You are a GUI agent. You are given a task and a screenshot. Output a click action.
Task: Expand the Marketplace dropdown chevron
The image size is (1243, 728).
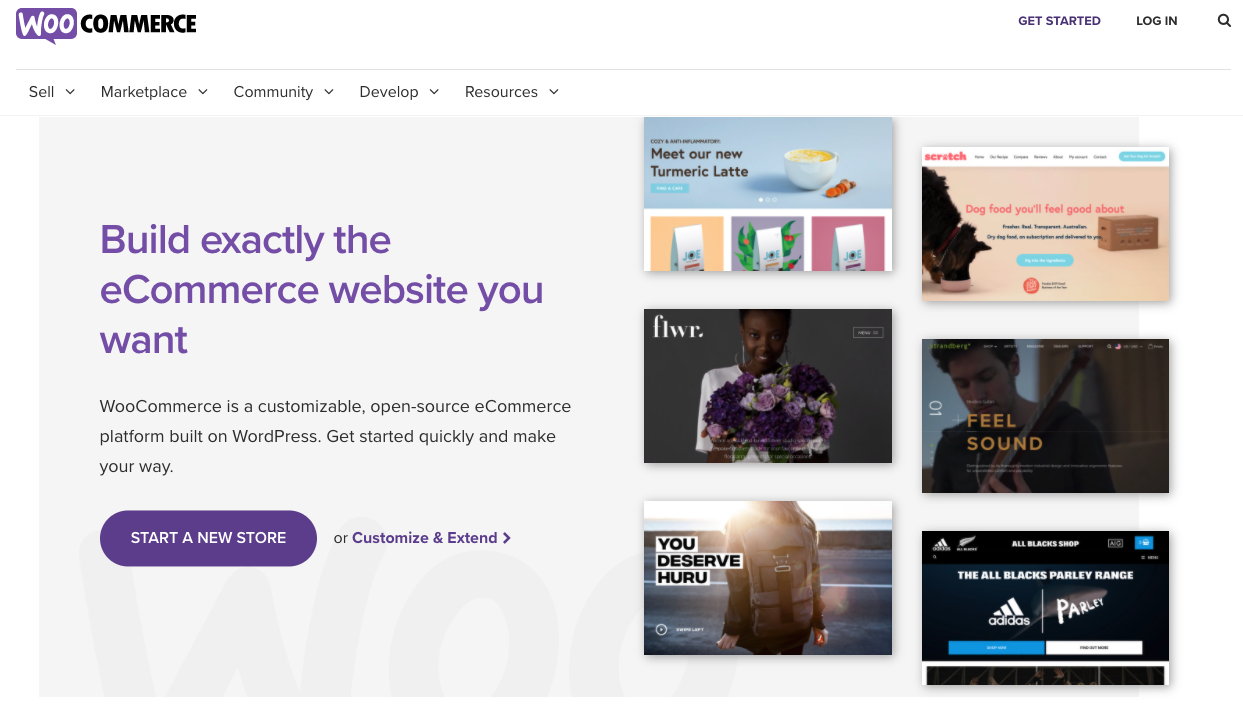click(203, 92)
